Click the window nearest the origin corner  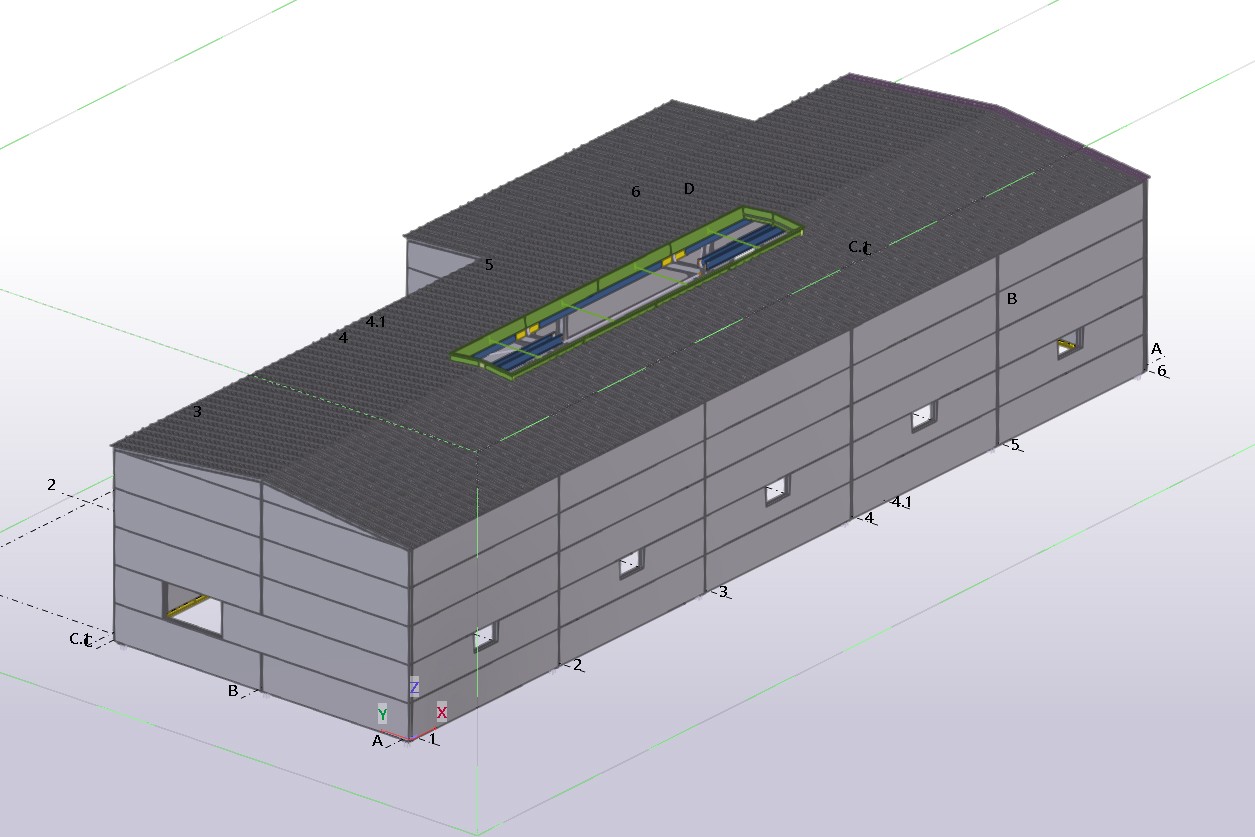pyautogui.click(x=485, y=636)
